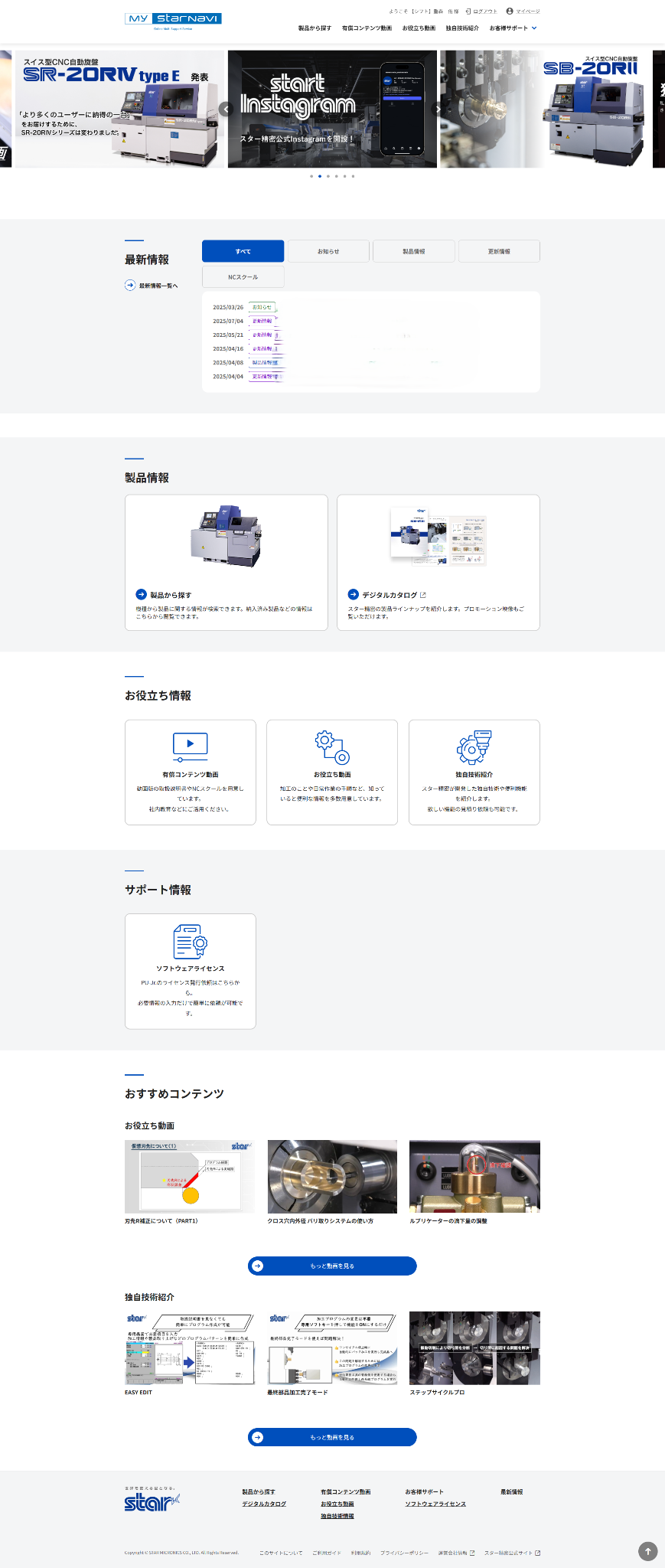The width and height of the screenshot is (665, 1568).
Task: Click footer 製品から探す link
Action: 259,1491
